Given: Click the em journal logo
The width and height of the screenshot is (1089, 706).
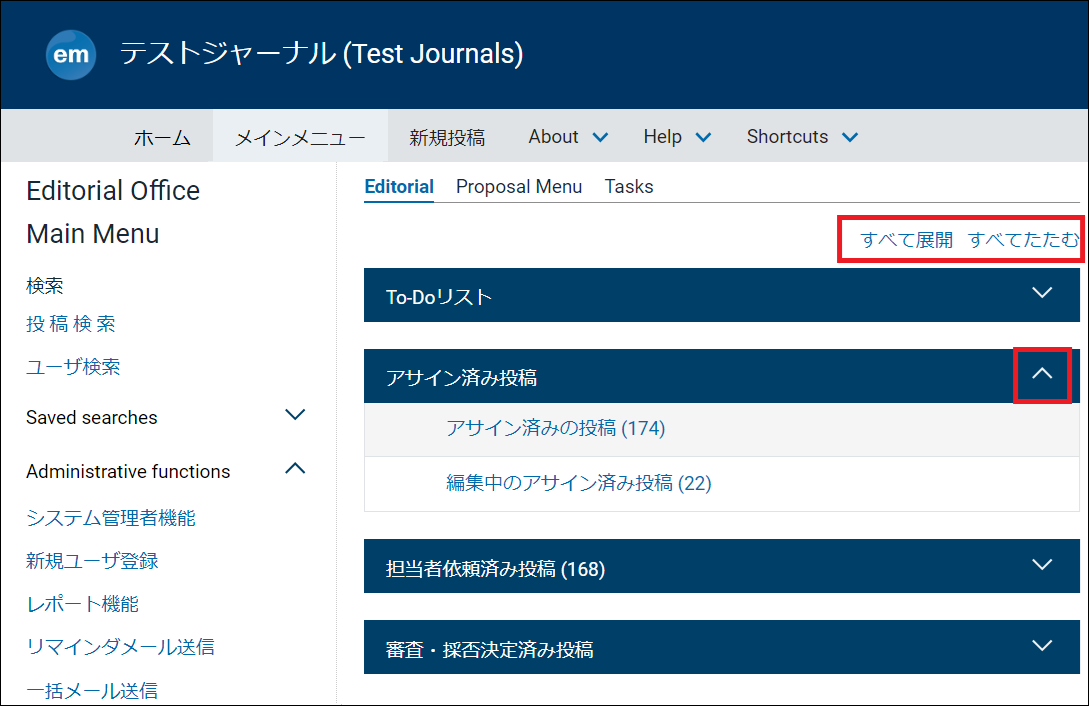Looking at the screenshot, I should (x=70, y=55).
